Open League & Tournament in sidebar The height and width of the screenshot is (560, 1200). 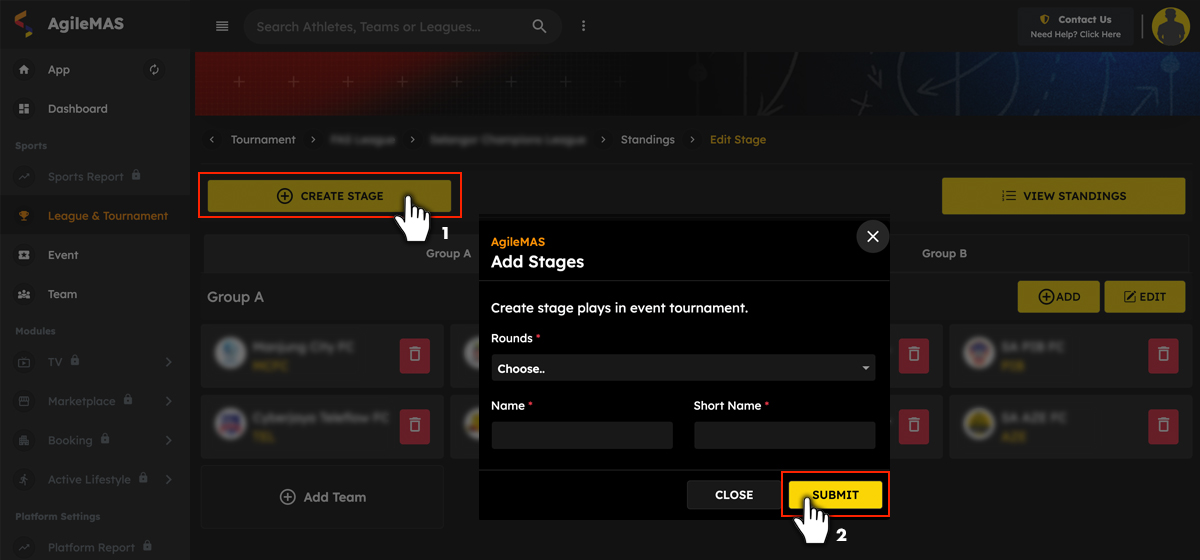tap(107, 216)
